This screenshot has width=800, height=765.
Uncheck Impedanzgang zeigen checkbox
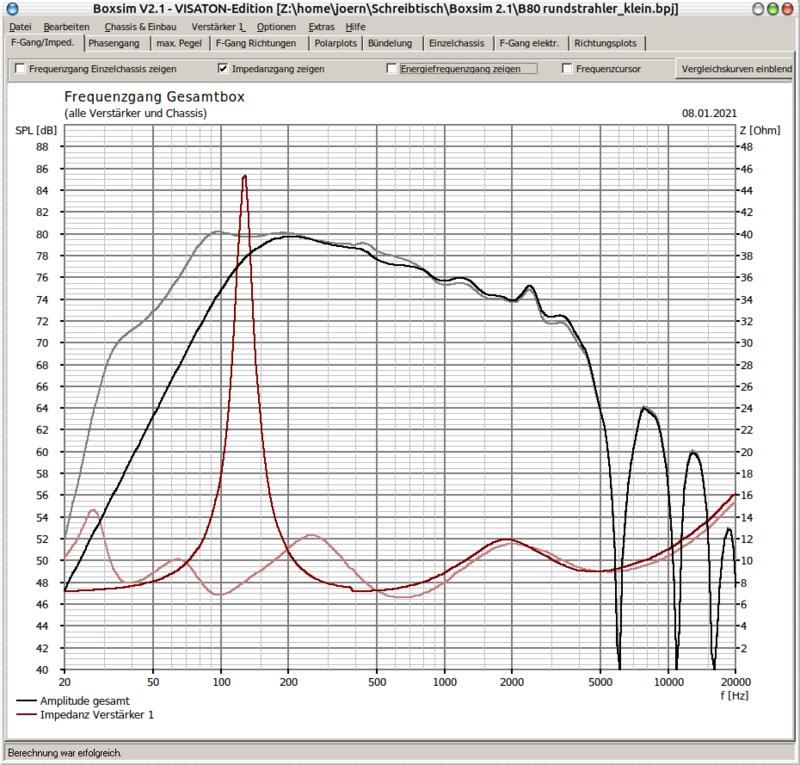click(x=224, y=69)
